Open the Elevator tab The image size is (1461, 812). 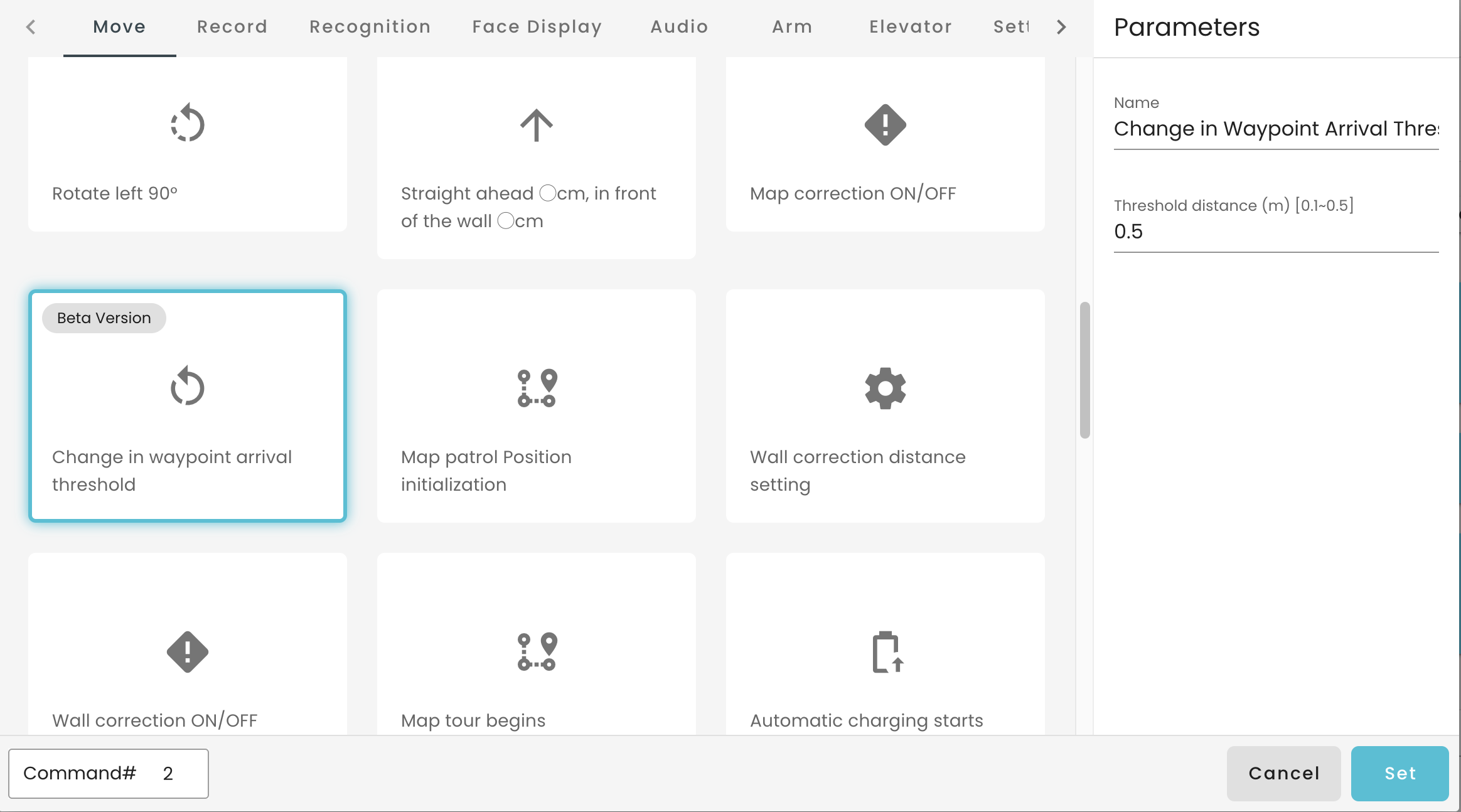coord(911,26)
